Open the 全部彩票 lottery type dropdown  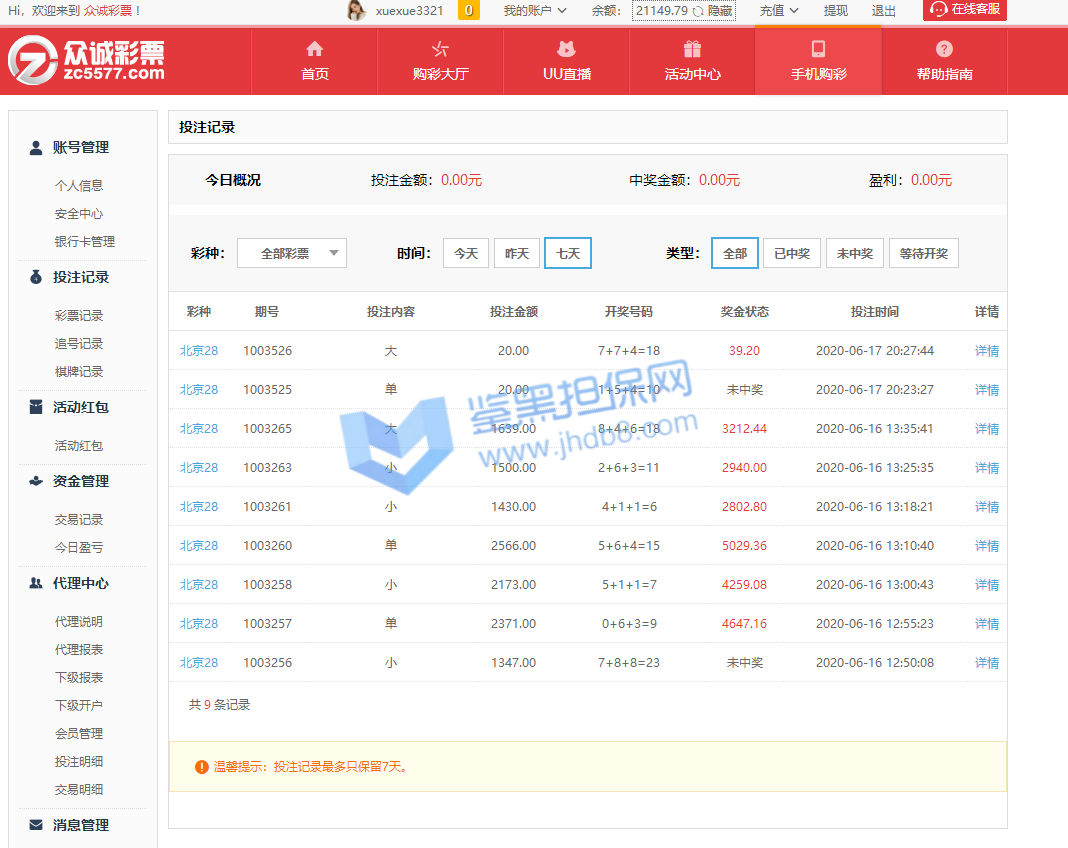pyautogui.click(x=292, y=254)
